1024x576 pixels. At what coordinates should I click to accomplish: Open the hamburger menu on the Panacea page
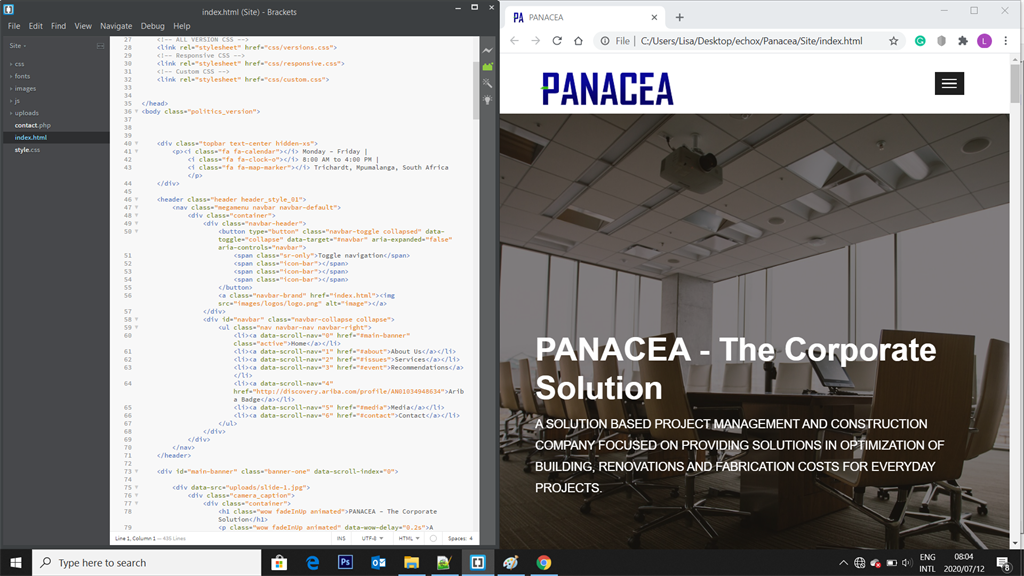(x=949, y=84)
